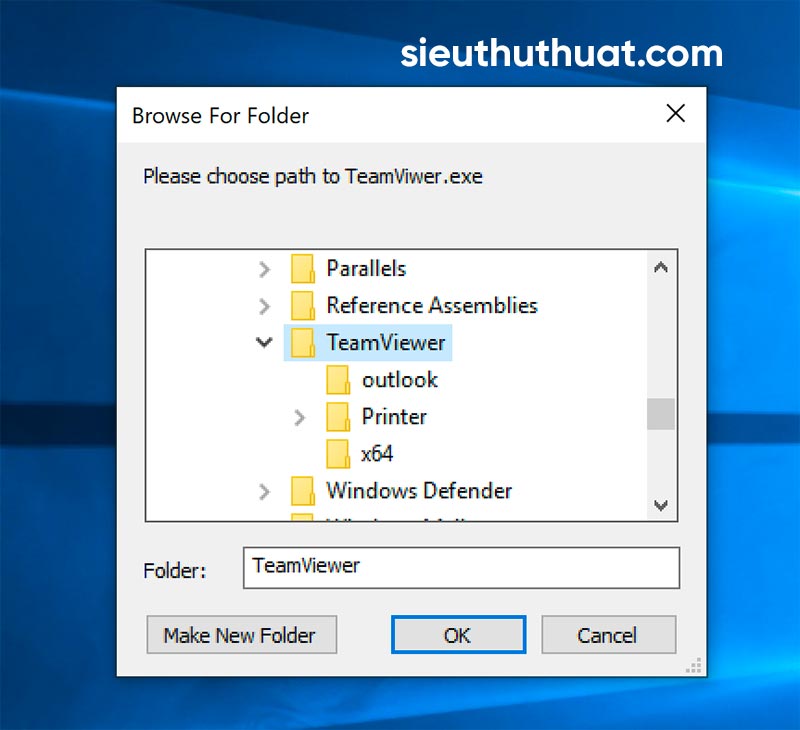
Task: Select the TeamViewer folder name
Action: pyautogui.click(x=386, y=342)
